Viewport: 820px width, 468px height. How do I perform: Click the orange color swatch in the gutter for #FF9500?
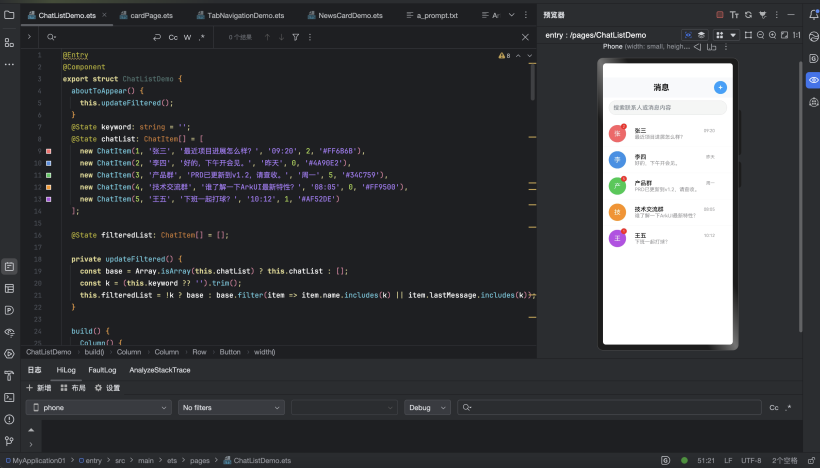pos(48,187)
